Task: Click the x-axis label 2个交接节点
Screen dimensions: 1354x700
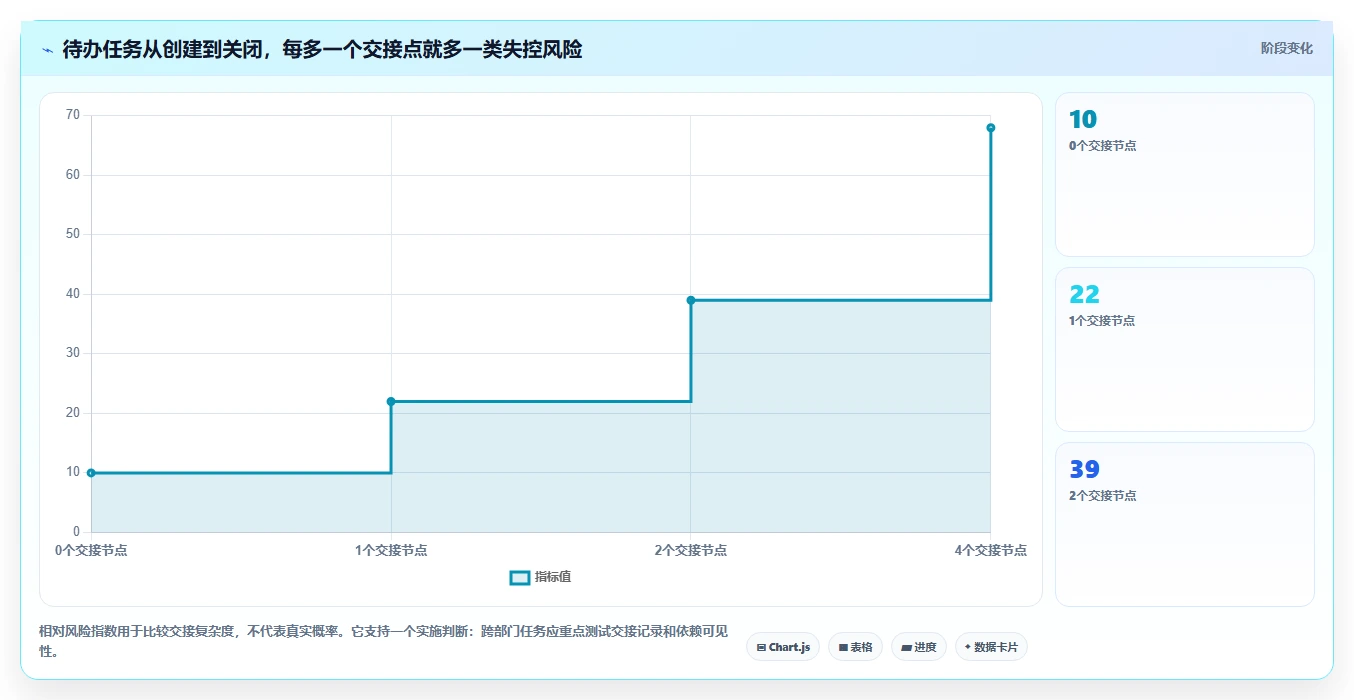Action: pyautogui.click(x=691, y=550)
